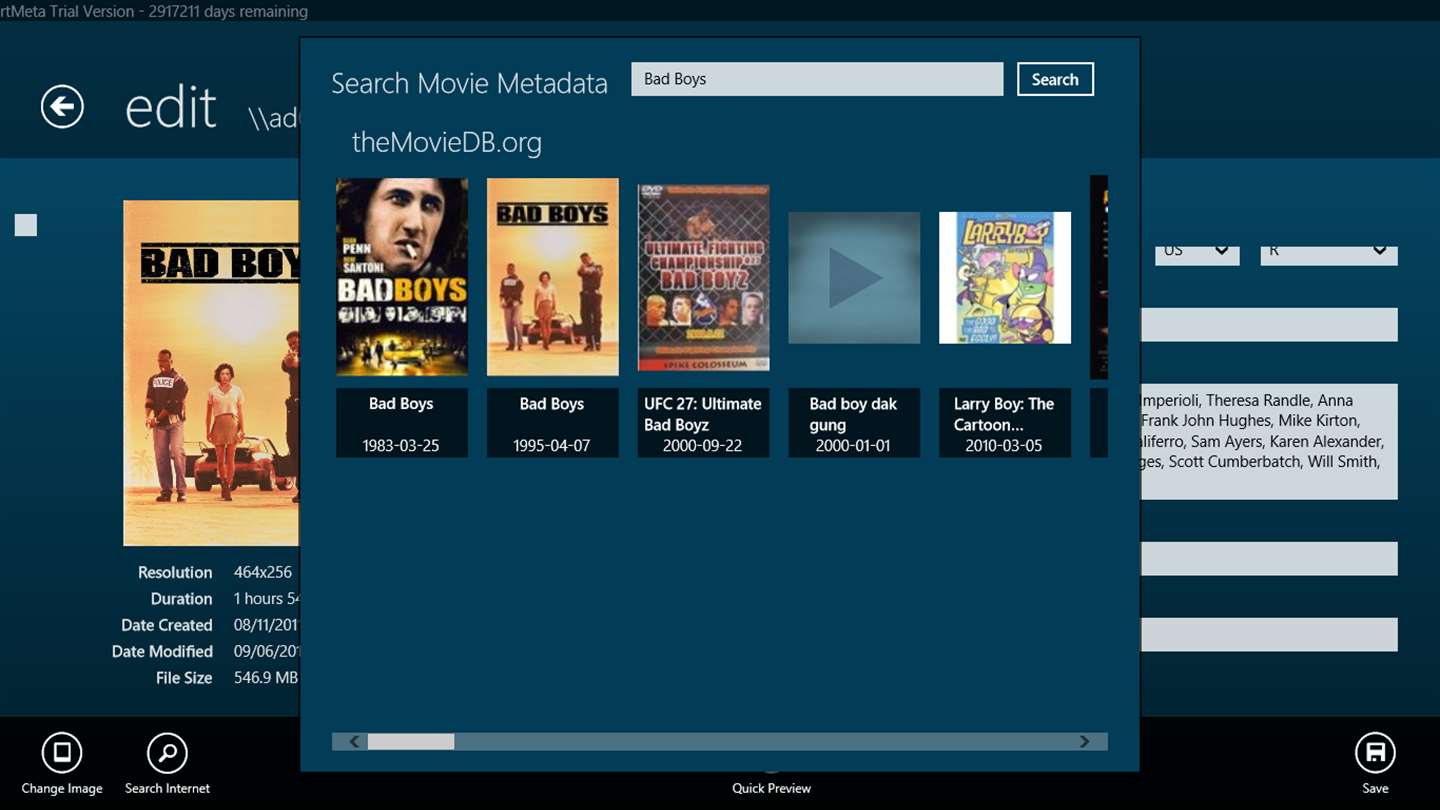Click the large Bad Boys cover image

(x=211, y=373)
